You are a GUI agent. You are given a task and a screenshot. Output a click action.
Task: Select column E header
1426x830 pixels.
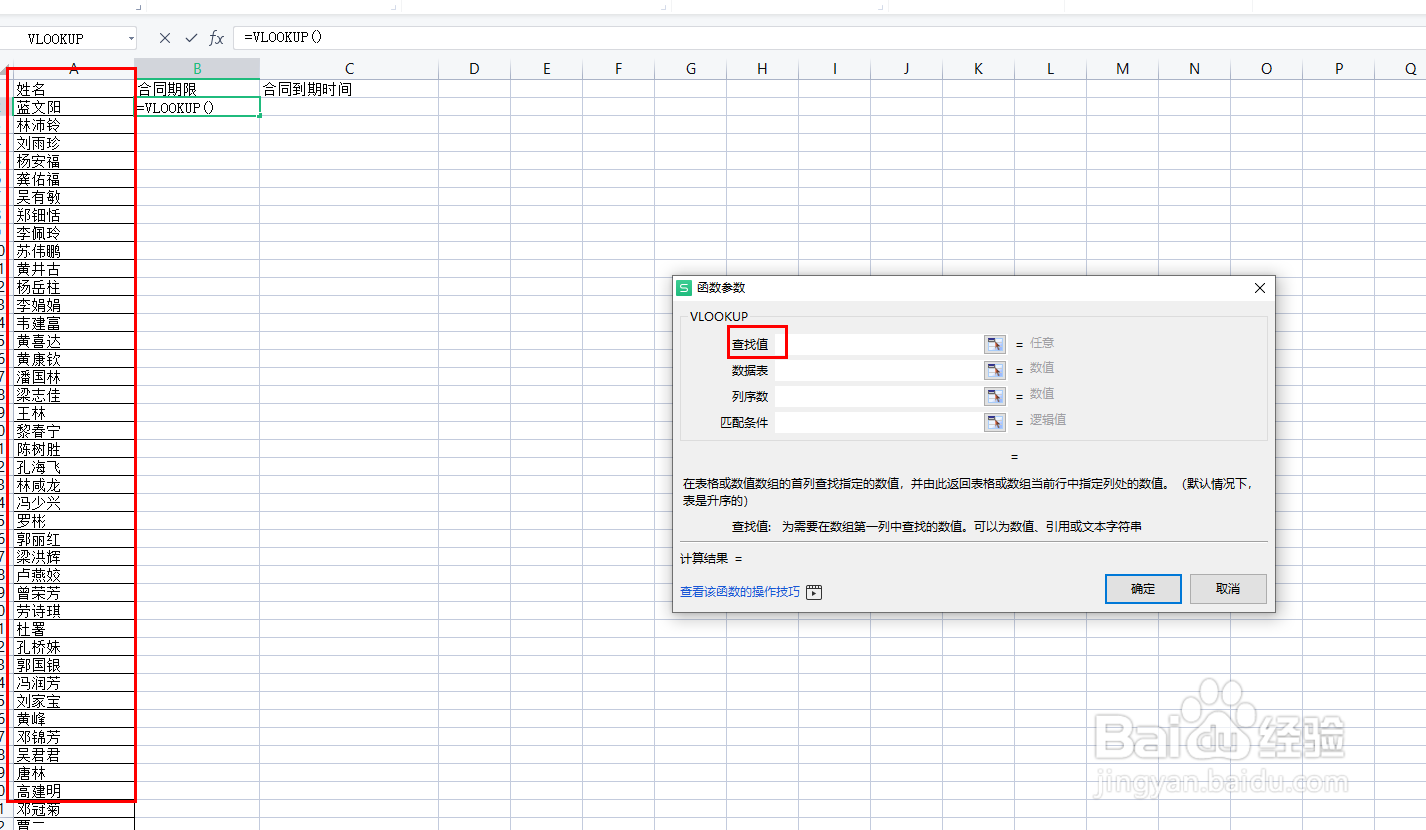(x=546, y=69)
